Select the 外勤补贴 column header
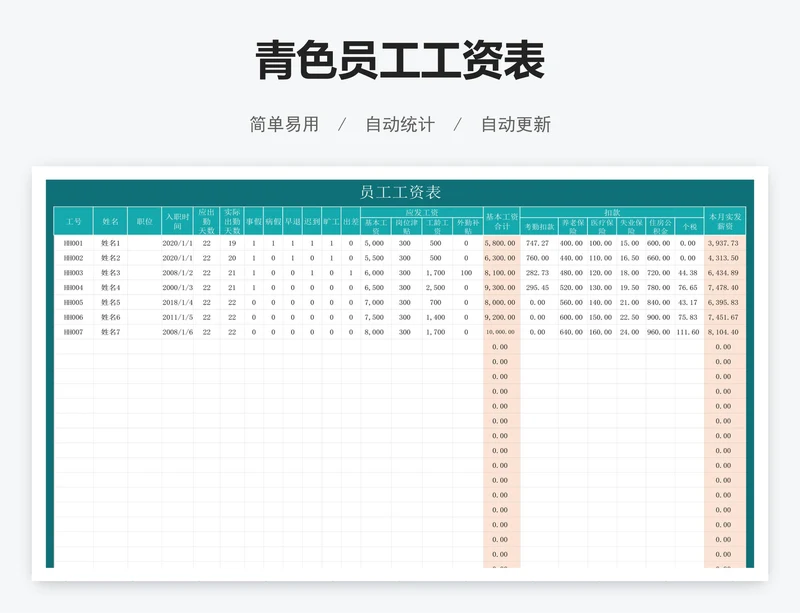This screenshot has height=613, width=800. click(x=468, y=226)
